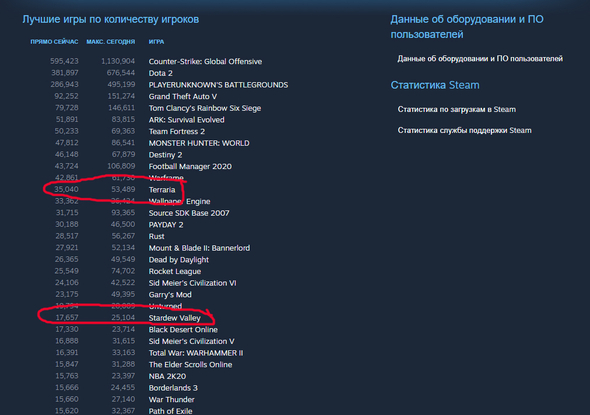
Task: Click Total War: WARHAMMER II
Action: click(x=196, y=353)
